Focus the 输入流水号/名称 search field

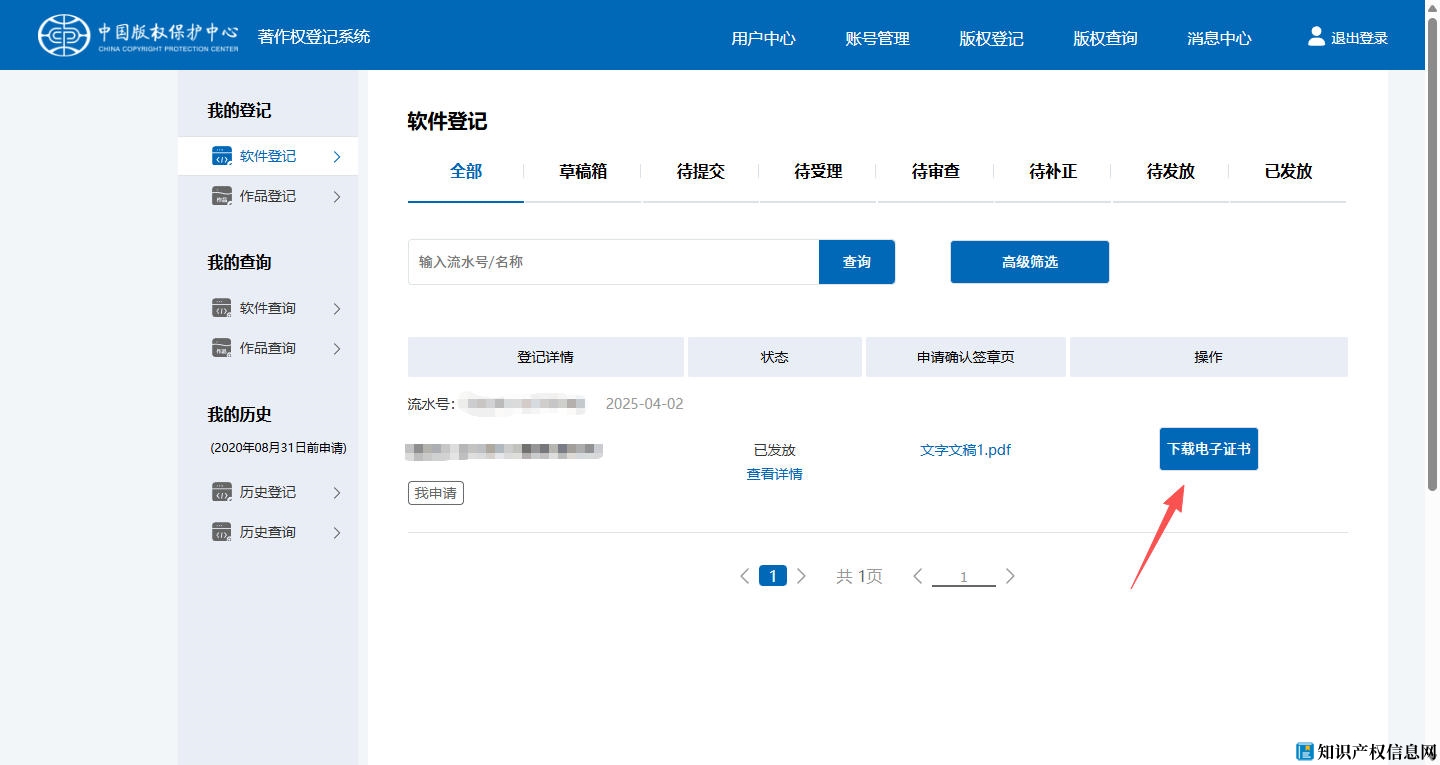point(612,262)
